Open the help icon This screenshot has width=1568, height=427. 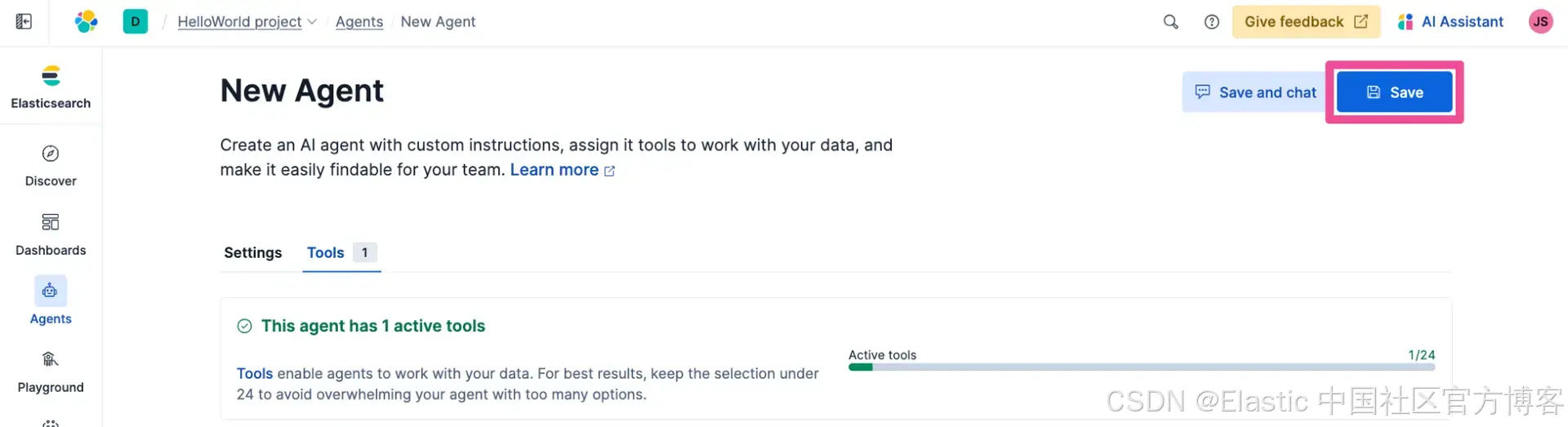pyautogui.click(x=1212, y=22)
